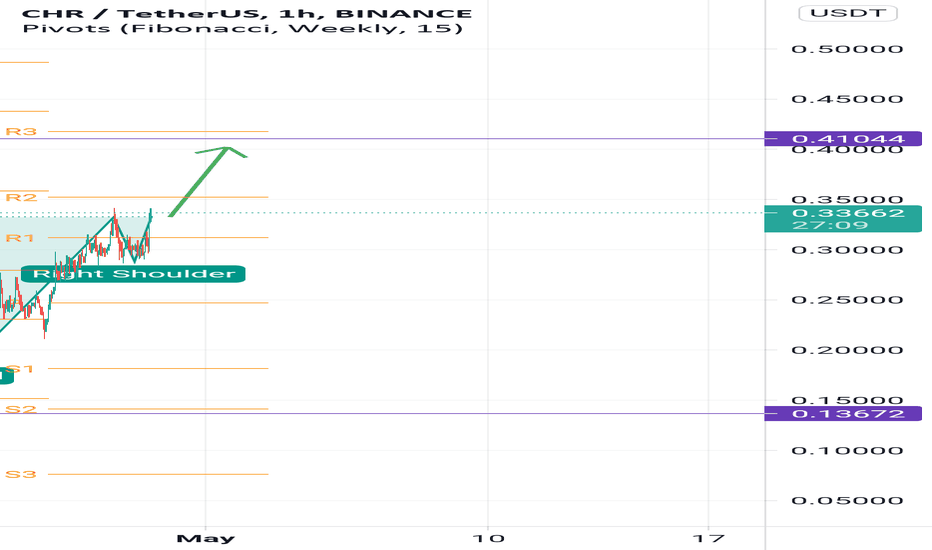Viewport: 932px width, 550px height.
Task: Click the May date on time axis
Action: [206, 538]
